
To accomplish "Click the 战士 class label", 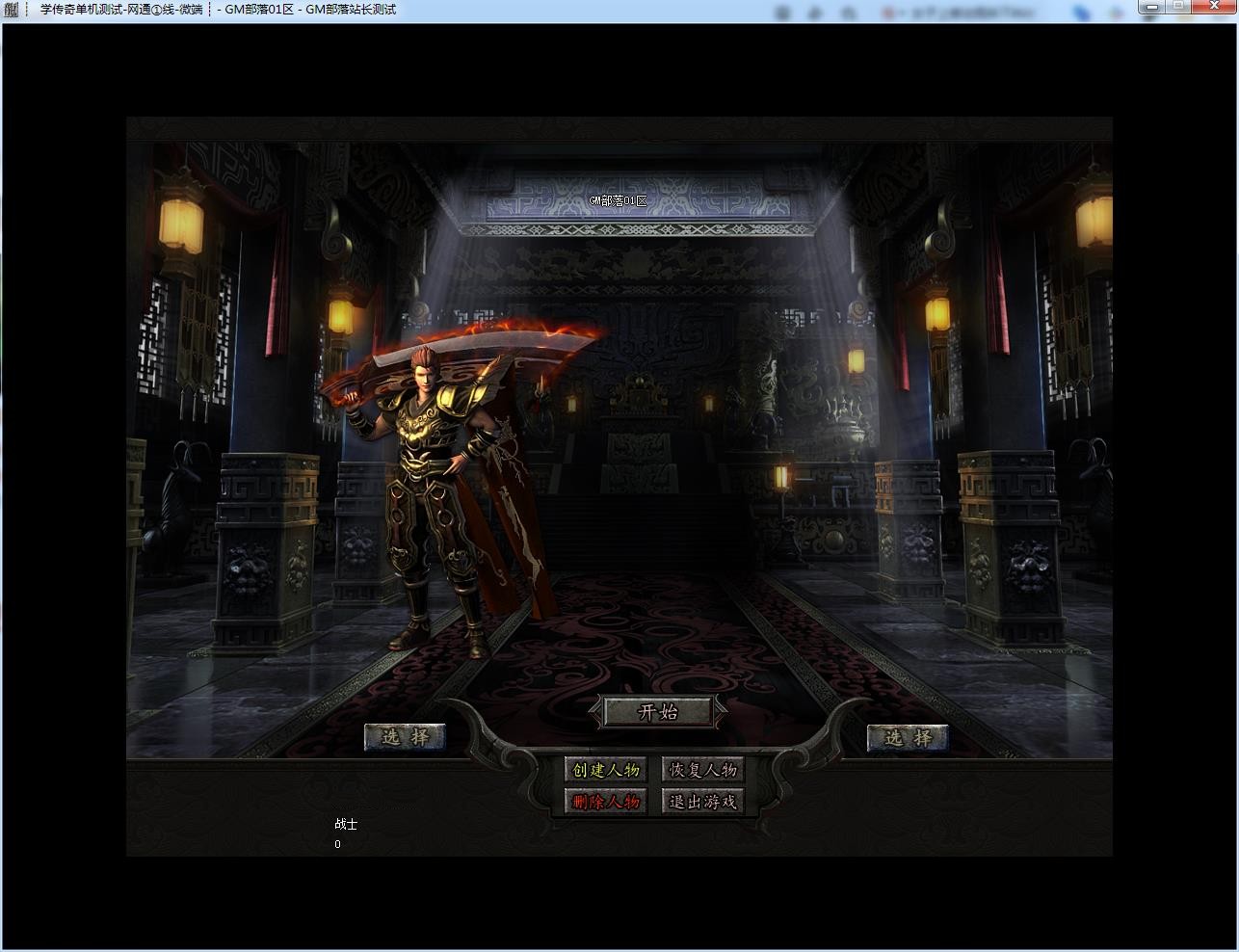I will point(346,824).
